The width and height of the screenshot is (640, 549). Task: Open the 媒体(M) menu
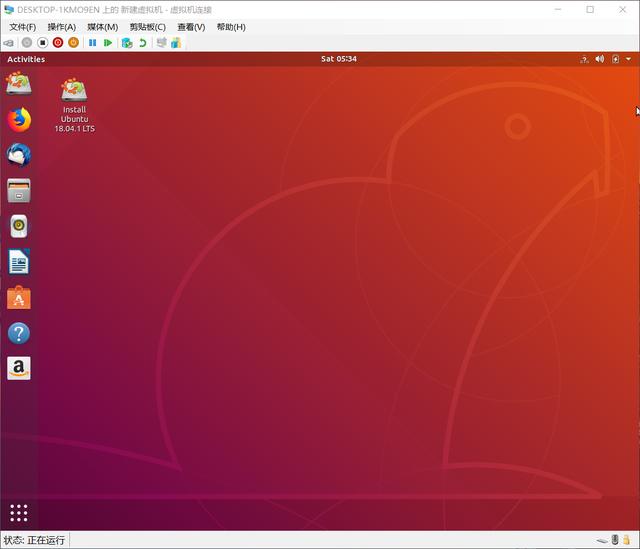click(102, 27)
